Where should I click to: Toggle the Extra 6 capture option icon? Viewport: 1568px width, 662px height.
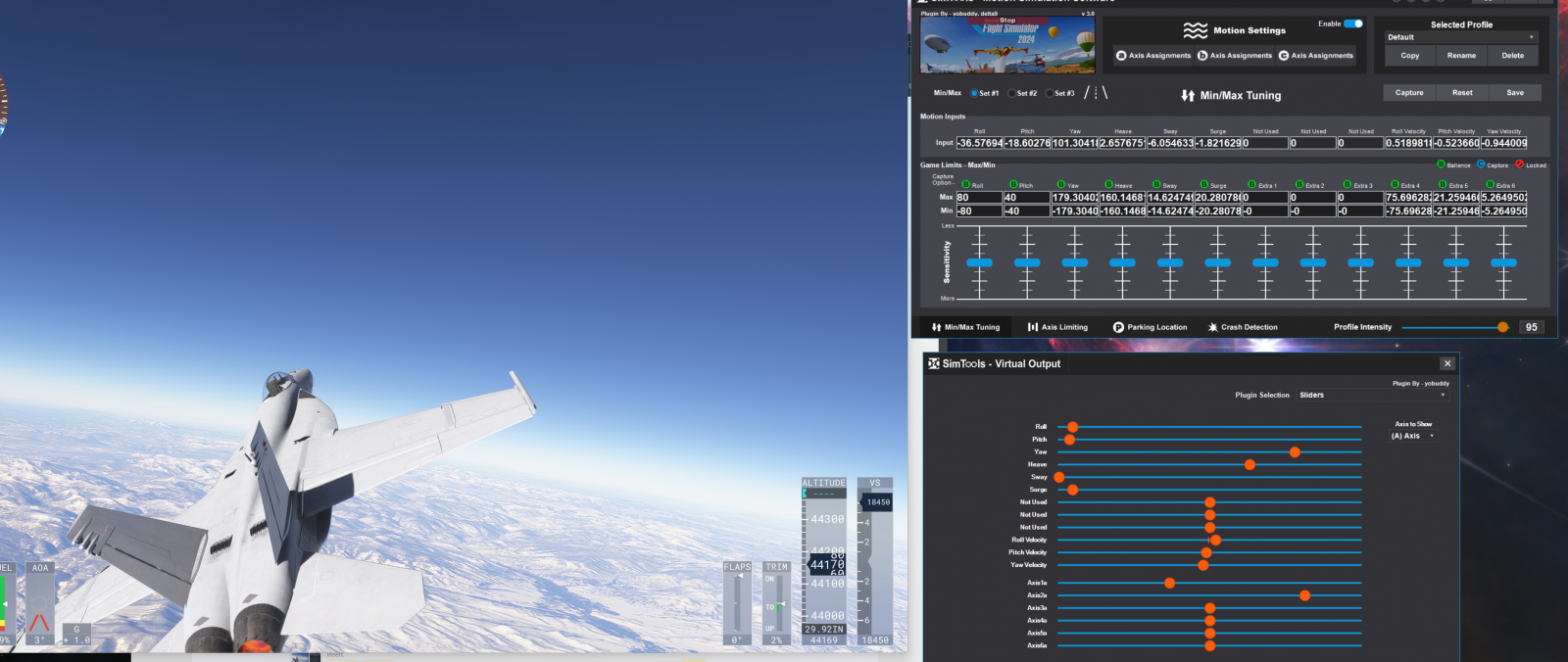(x=1491, y=184)
